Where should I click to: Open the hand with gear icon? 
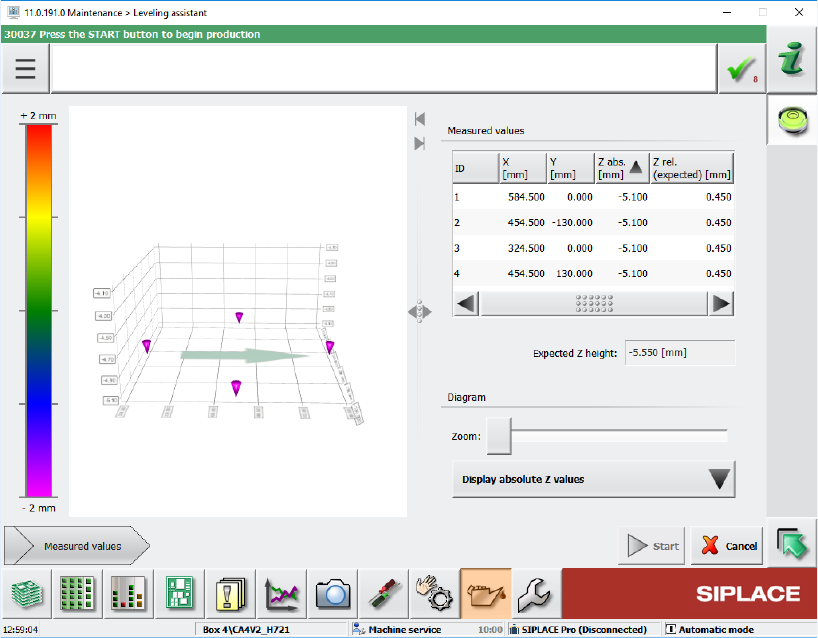pyautogui.click(x=434, y=593)
